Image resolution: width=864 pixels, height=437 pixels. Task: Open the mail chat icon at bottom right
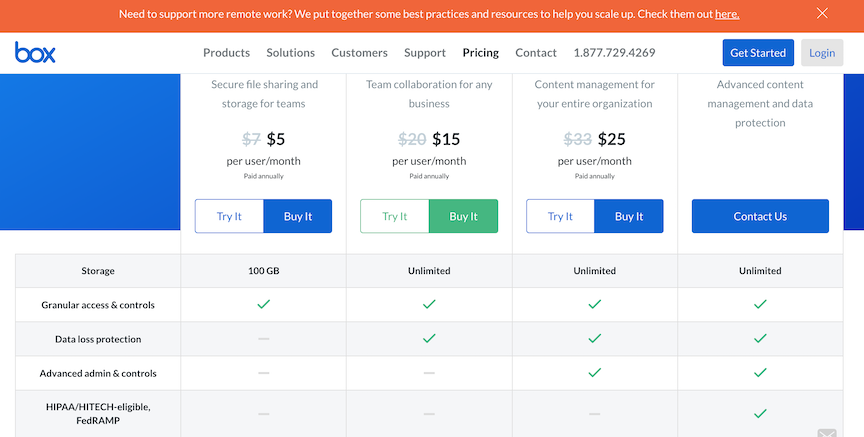[x=827, y=433]
